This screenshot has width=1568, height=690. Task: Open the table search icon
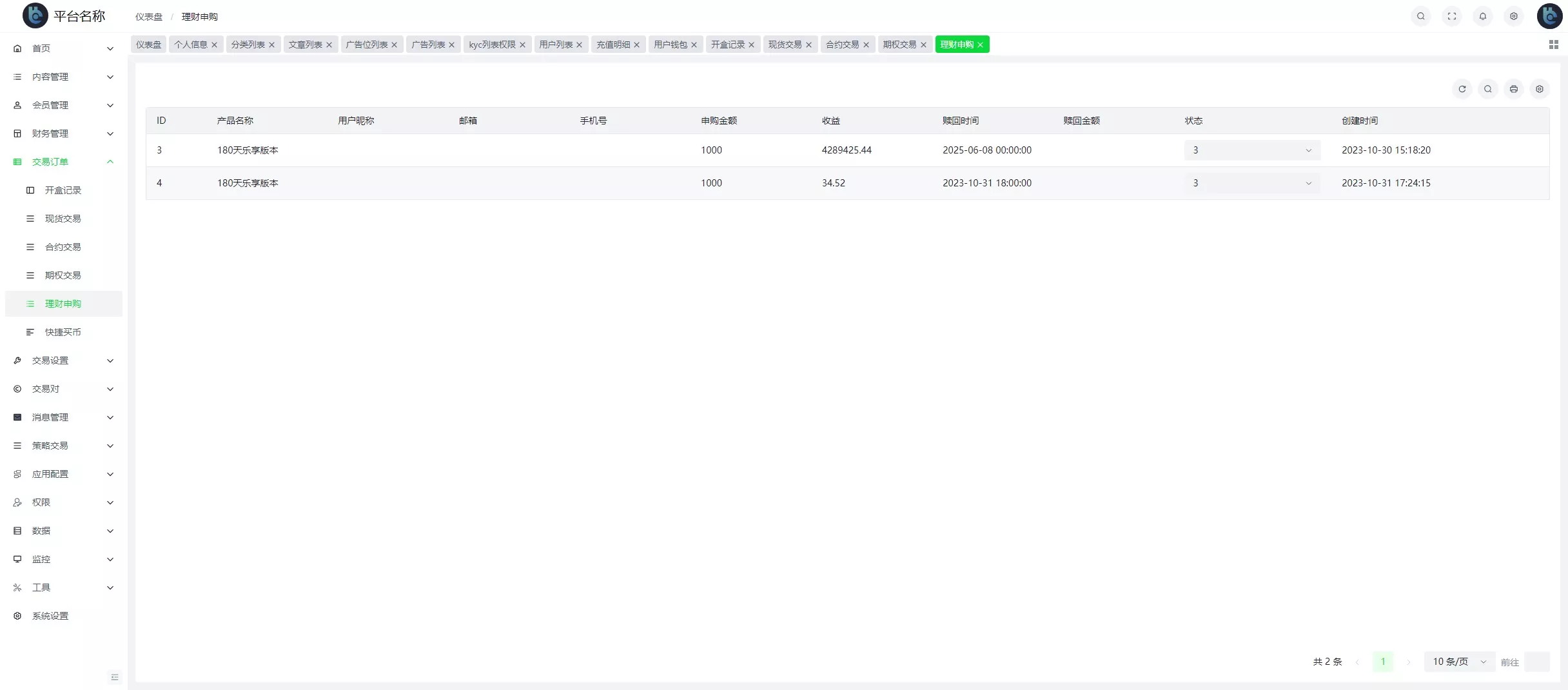pyautogui.click(x=1487, y=89)
